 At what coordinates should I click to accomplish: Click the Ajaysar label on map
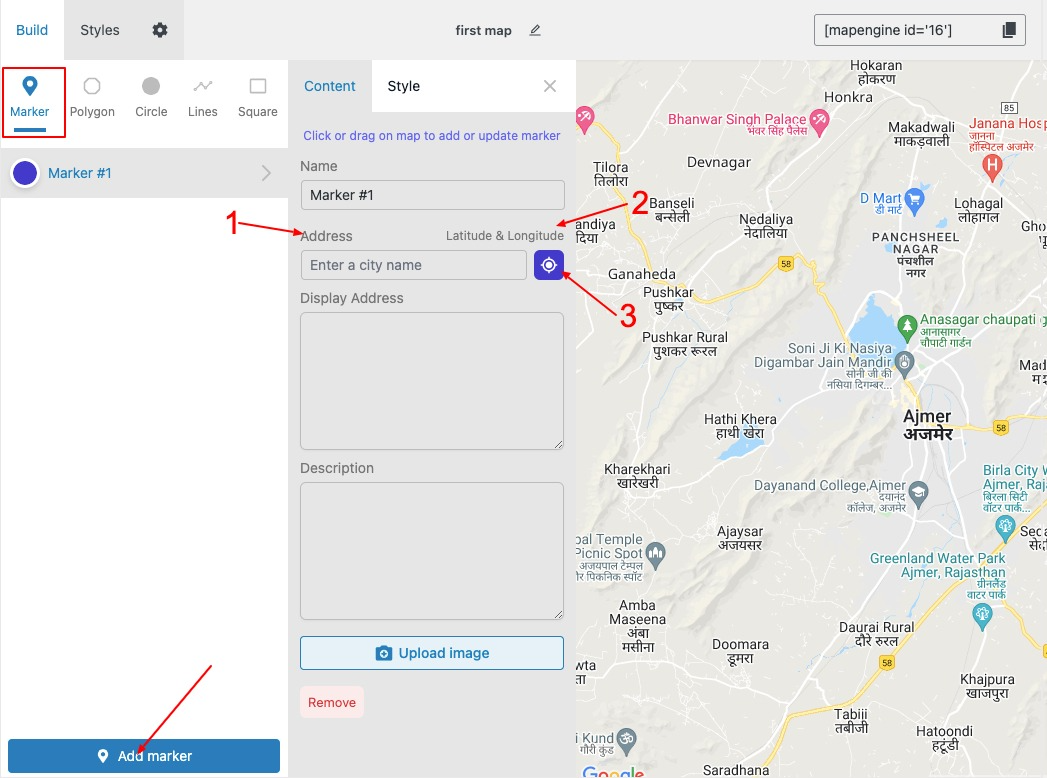740,538
